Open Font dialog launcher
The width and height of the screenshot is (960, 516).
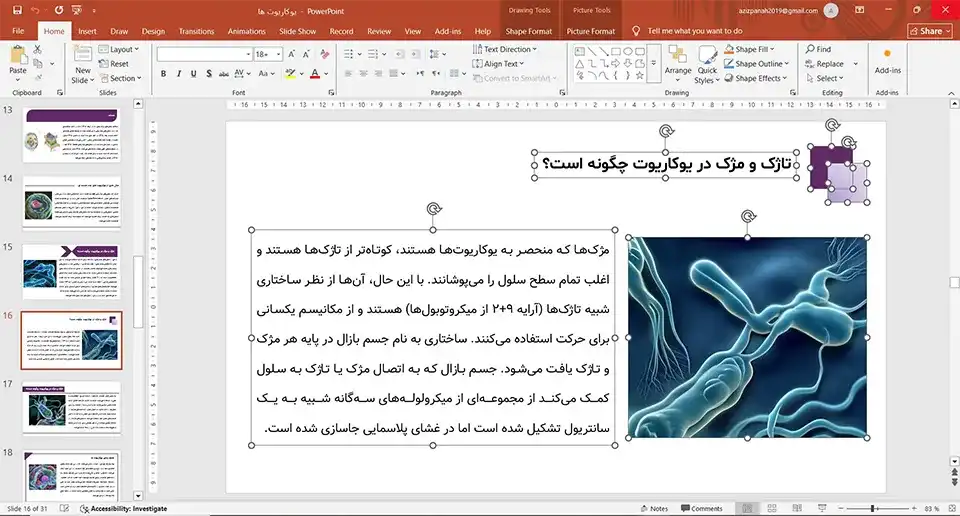331,93
